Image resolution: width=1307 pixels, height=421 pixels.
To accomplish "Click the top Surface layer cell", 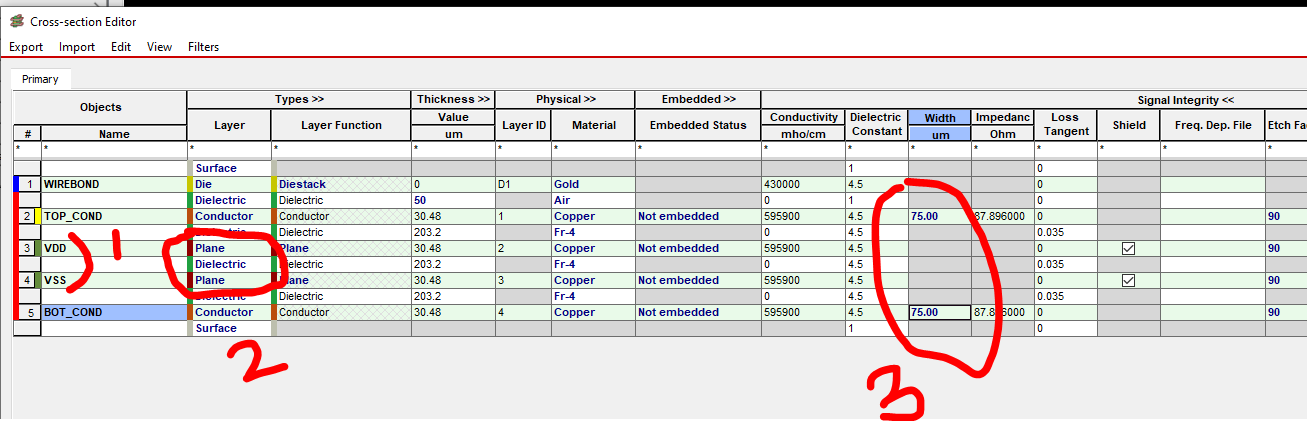I will coord(231,168).
